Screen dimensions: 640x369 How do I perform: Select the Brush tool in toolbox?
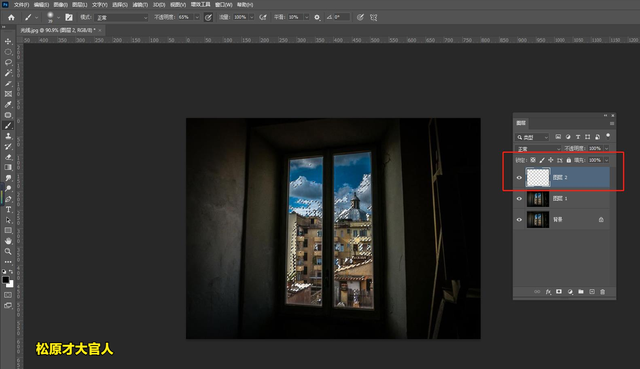pyautogui.click(x=8, y=125)
